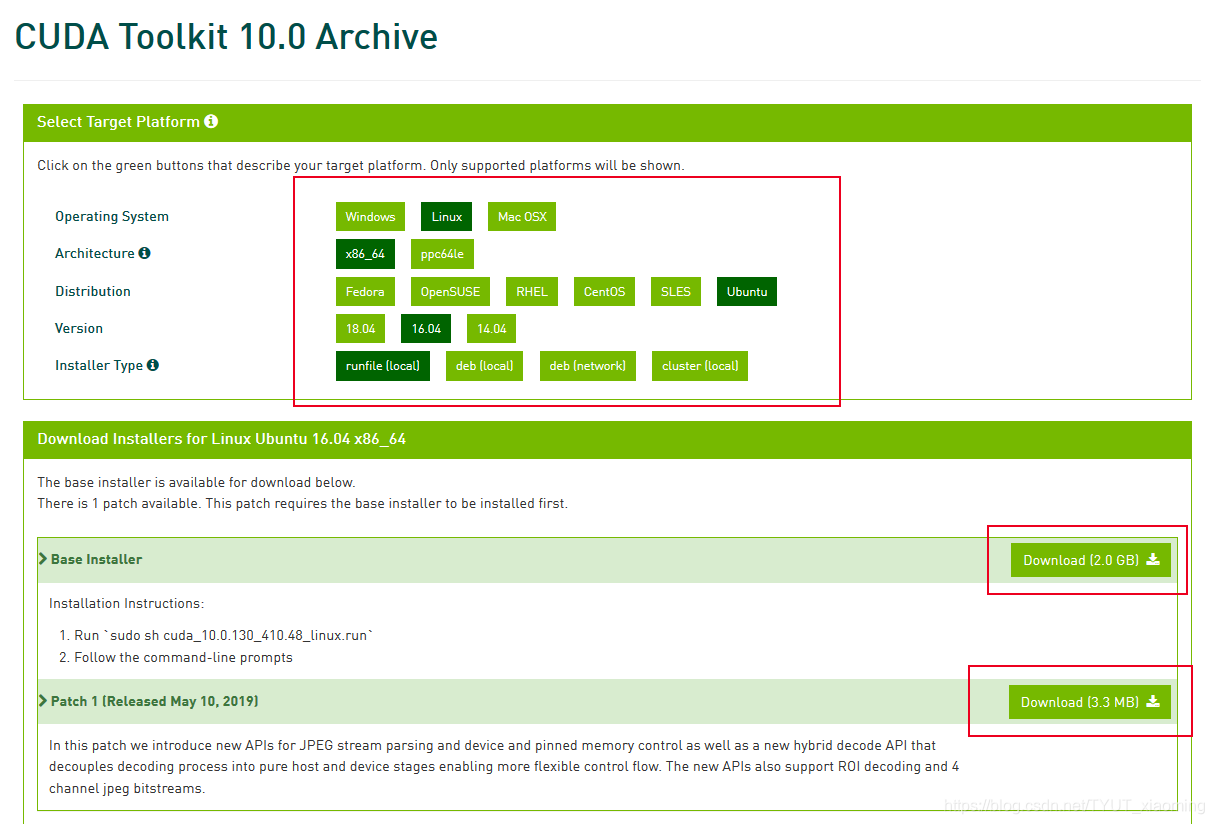Click 'There is 1 patch available' text

tap(119, 503)
